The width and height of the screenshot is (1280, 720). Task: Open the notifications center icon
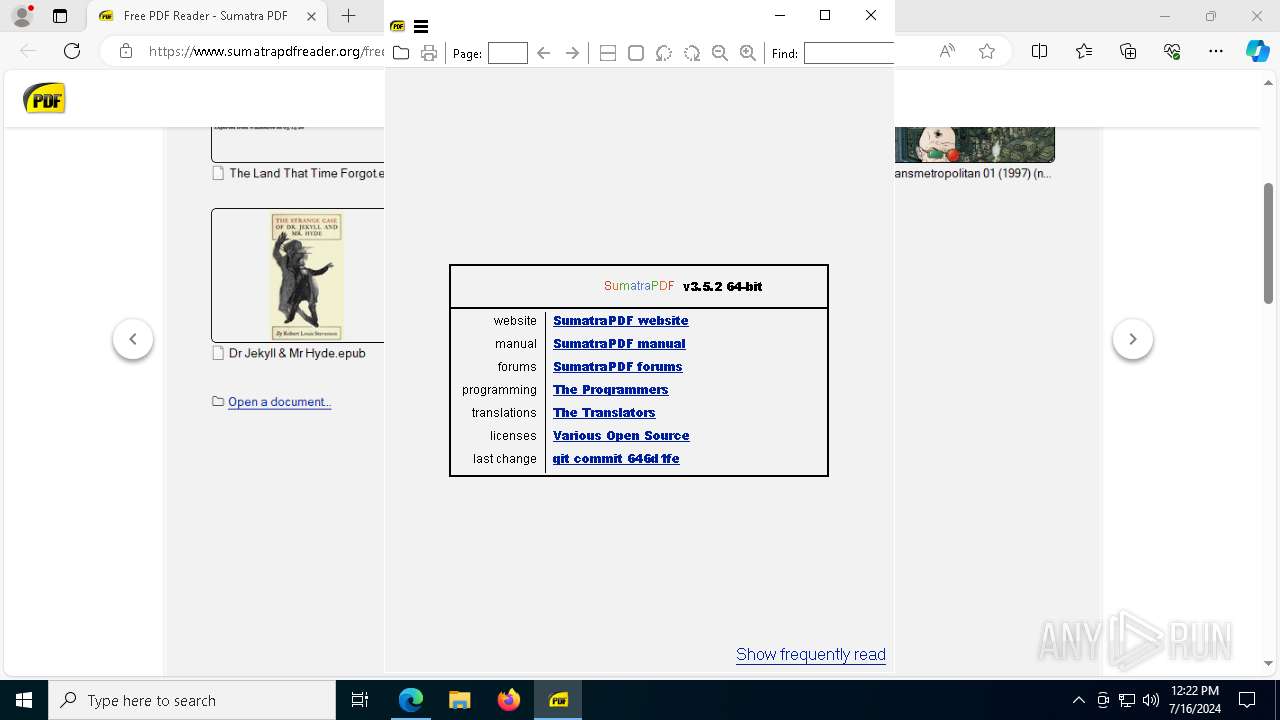pos(1247,701)
